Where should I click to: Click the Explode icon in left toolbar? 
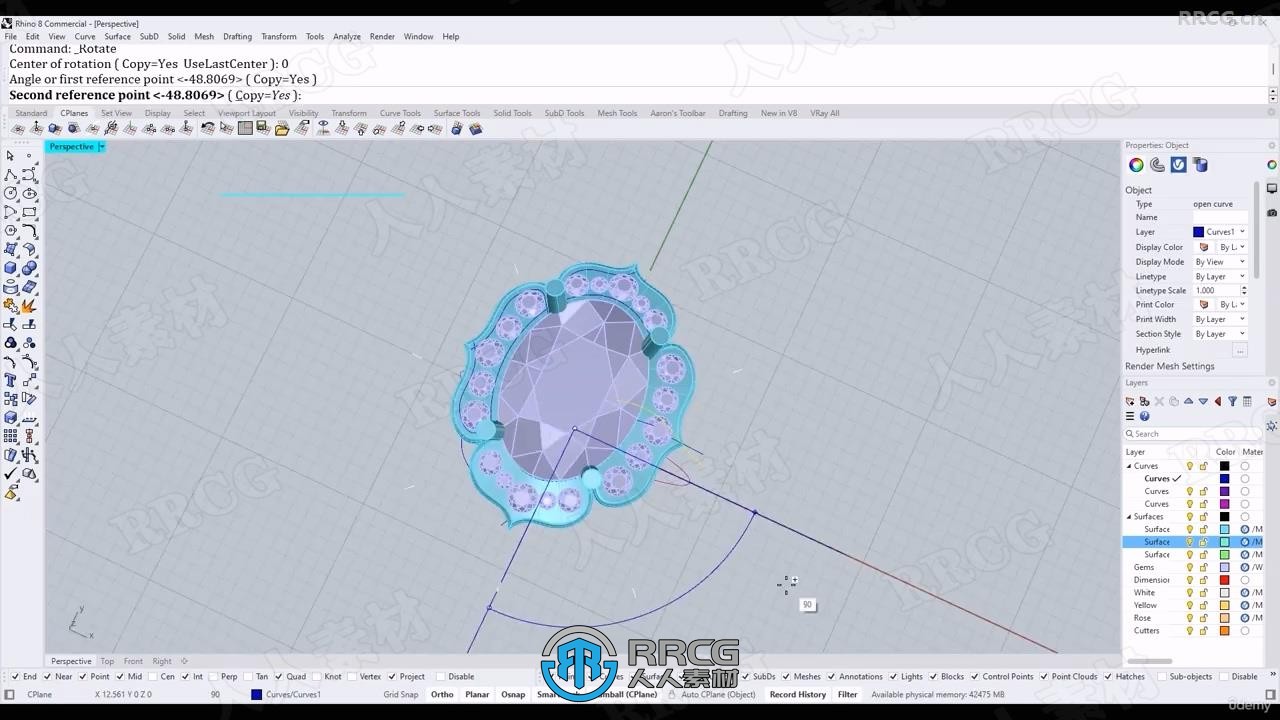point(29,306)
